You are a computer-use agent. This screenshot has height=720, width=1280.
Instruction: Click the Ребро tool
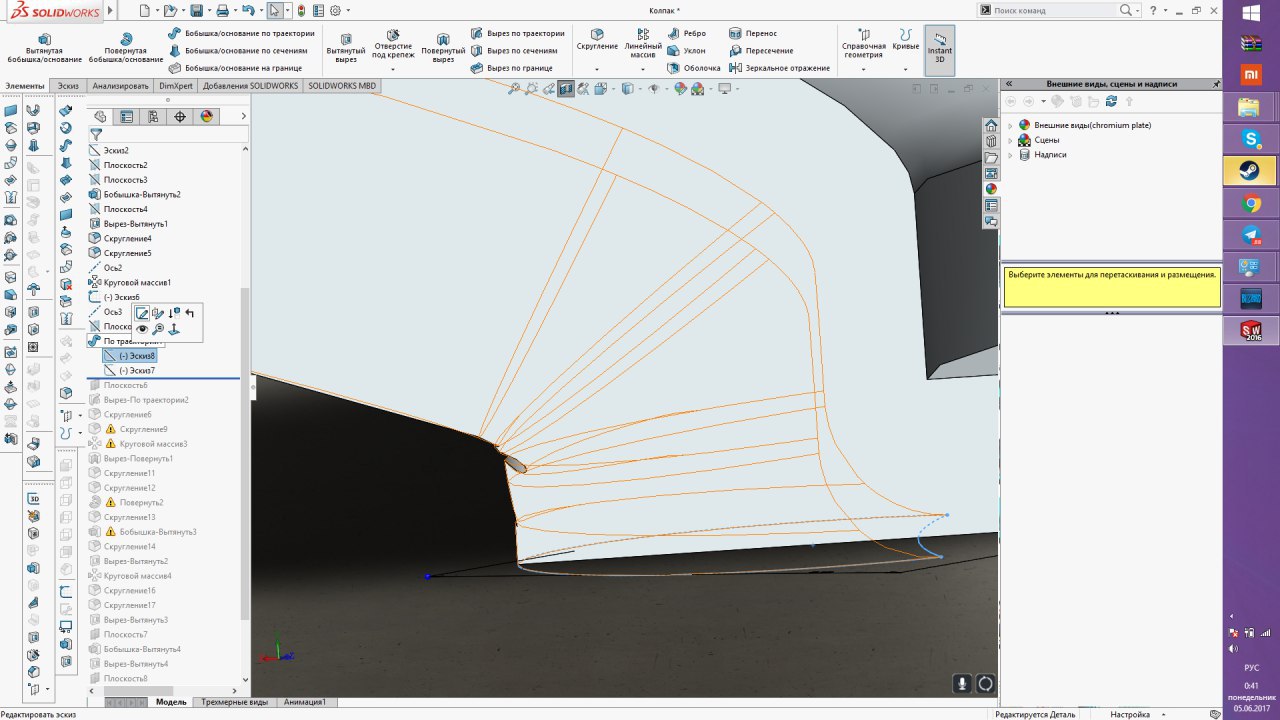point(686,33)
